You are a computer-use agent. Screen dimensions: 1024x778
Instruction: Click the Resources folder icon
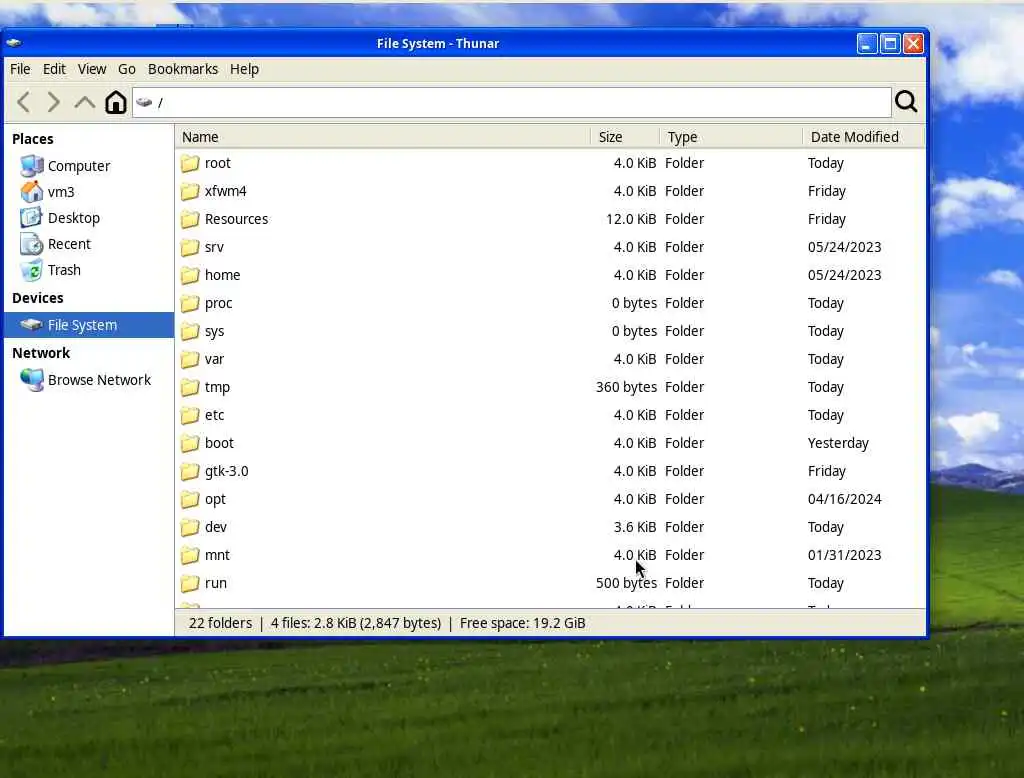pos(190,219)
